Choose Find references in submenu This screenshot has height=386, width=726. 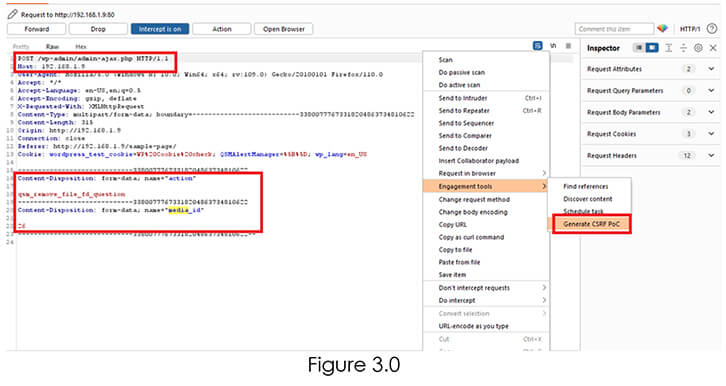[589, 186]
